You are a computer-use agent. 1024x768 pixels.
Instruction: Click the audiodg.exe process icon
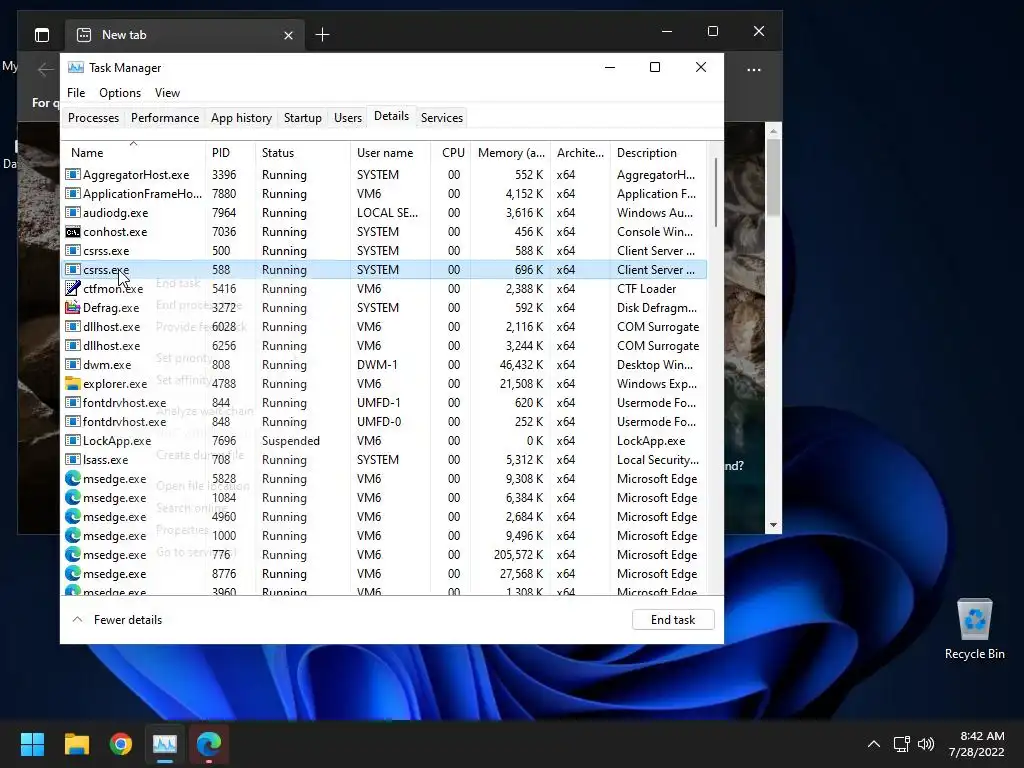point(72,213)
